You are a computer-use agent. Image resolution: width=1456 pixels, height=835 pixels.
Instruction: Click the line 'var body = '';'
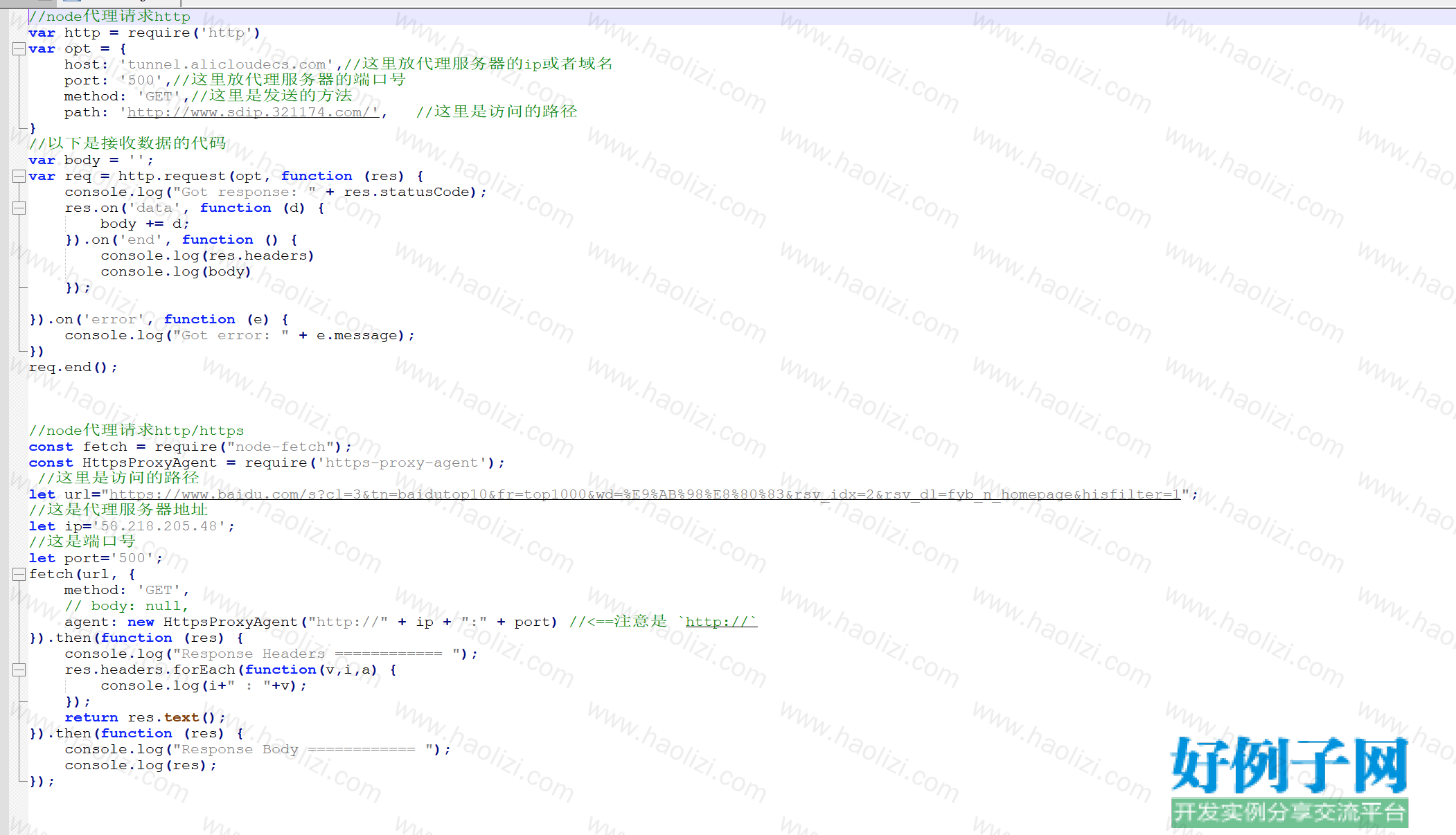[x=91, y=160]
